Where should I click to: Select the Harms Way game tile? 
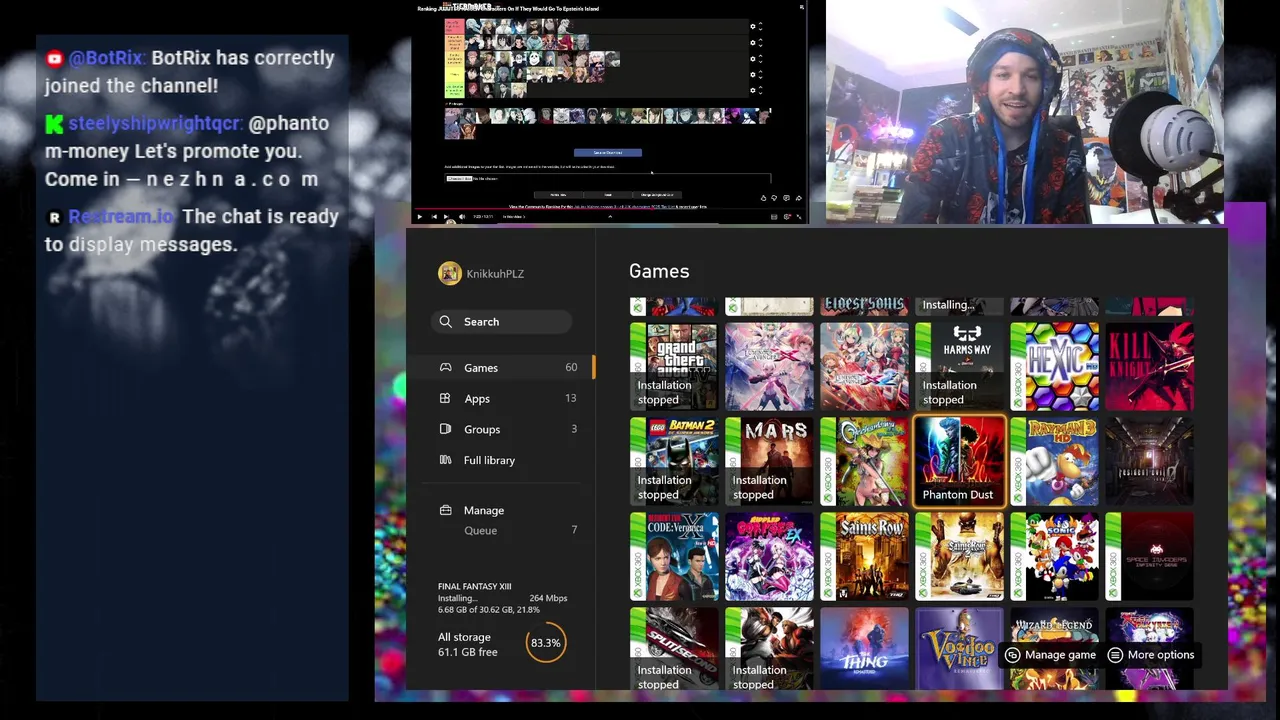(959, 366)
